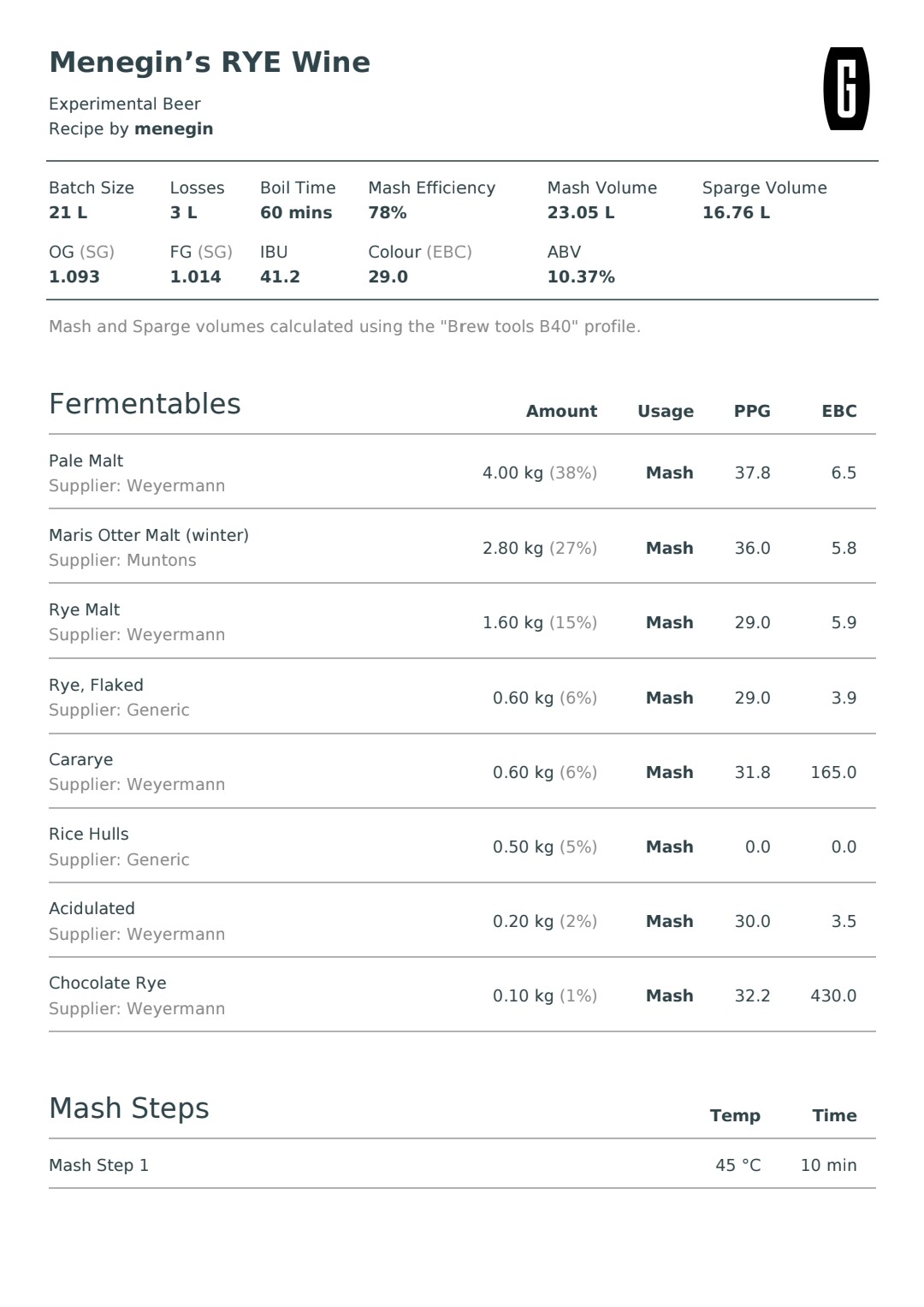Select the Rice Hulls row
This screenshot has width=924, height=1307.
click(x=462, y=847)
